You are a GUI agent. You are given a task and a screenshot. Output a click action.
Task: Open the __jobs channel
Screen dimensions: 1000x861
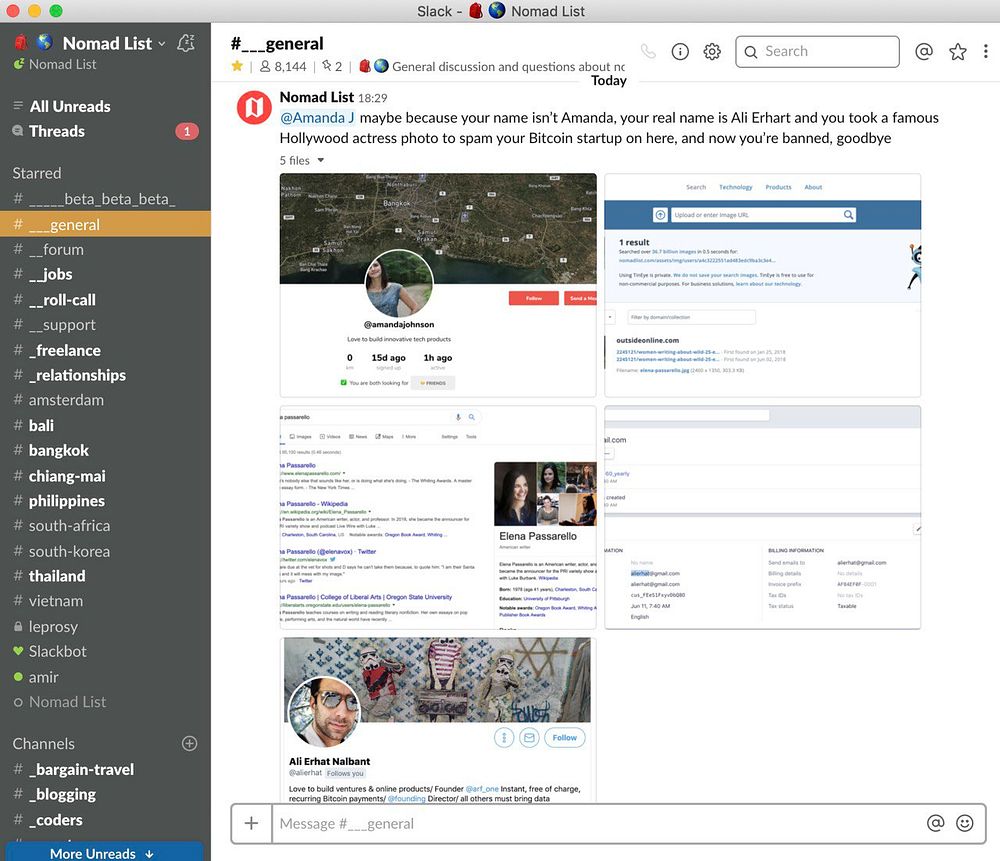pyautogui.click(x=105, y=274)
